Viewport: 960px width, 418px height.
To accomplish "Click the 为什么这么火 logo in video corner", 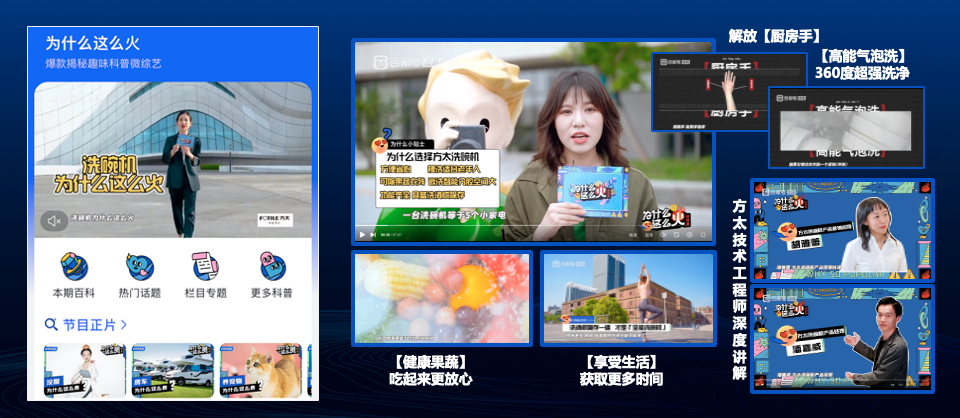I will click(665, 217).
